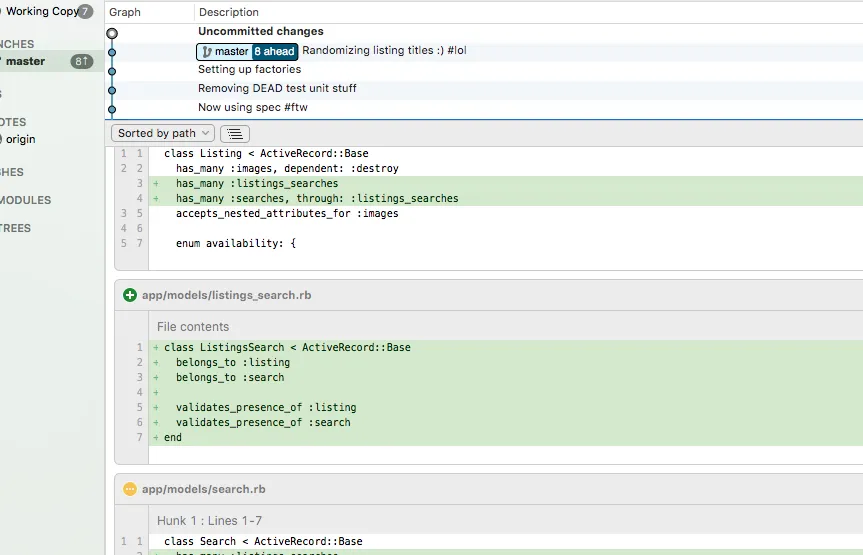
Task: Open the Sorted by path dropdown
Action: point(163,133)
